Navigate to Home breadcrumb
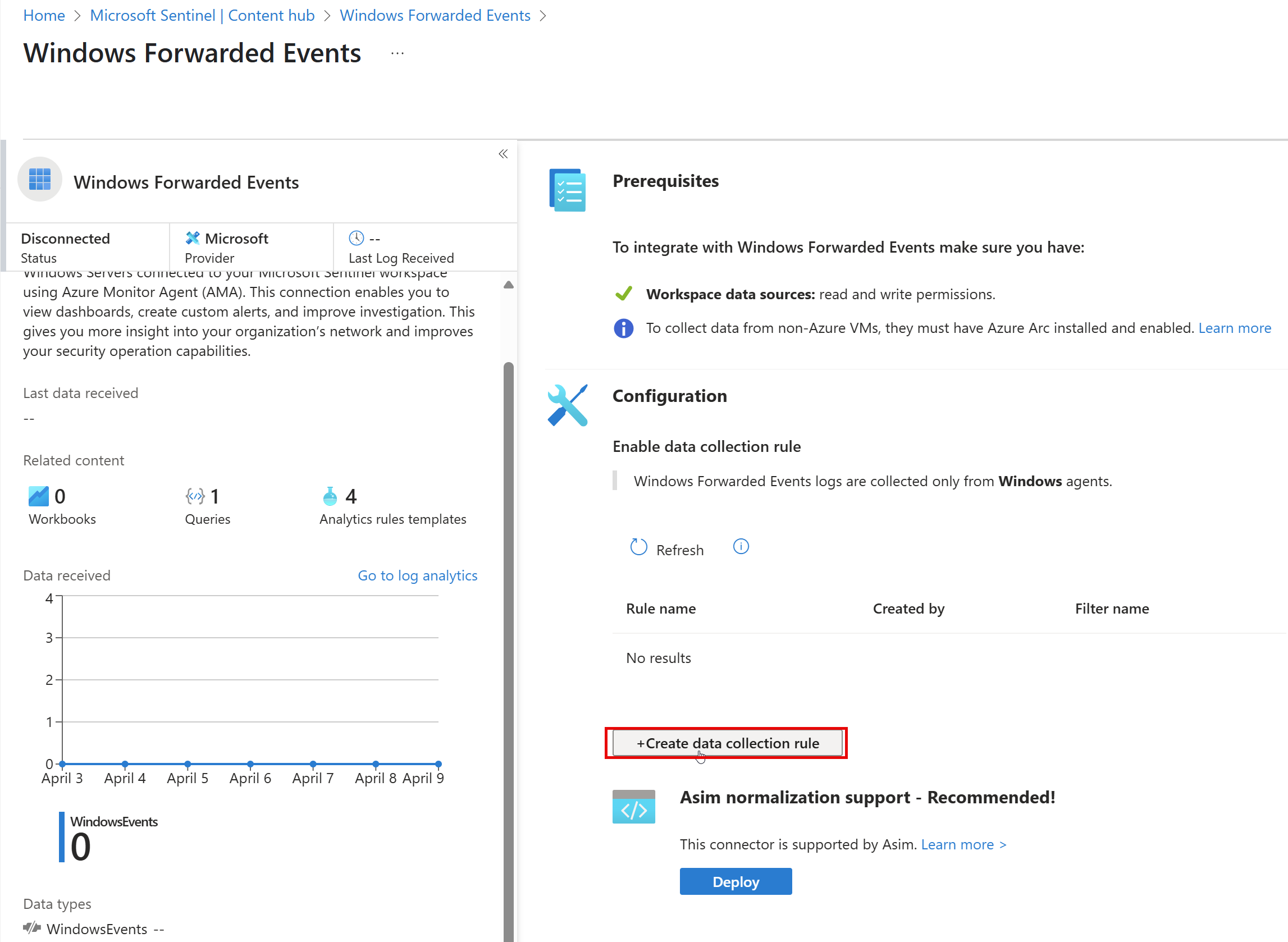 coord(44,15)
